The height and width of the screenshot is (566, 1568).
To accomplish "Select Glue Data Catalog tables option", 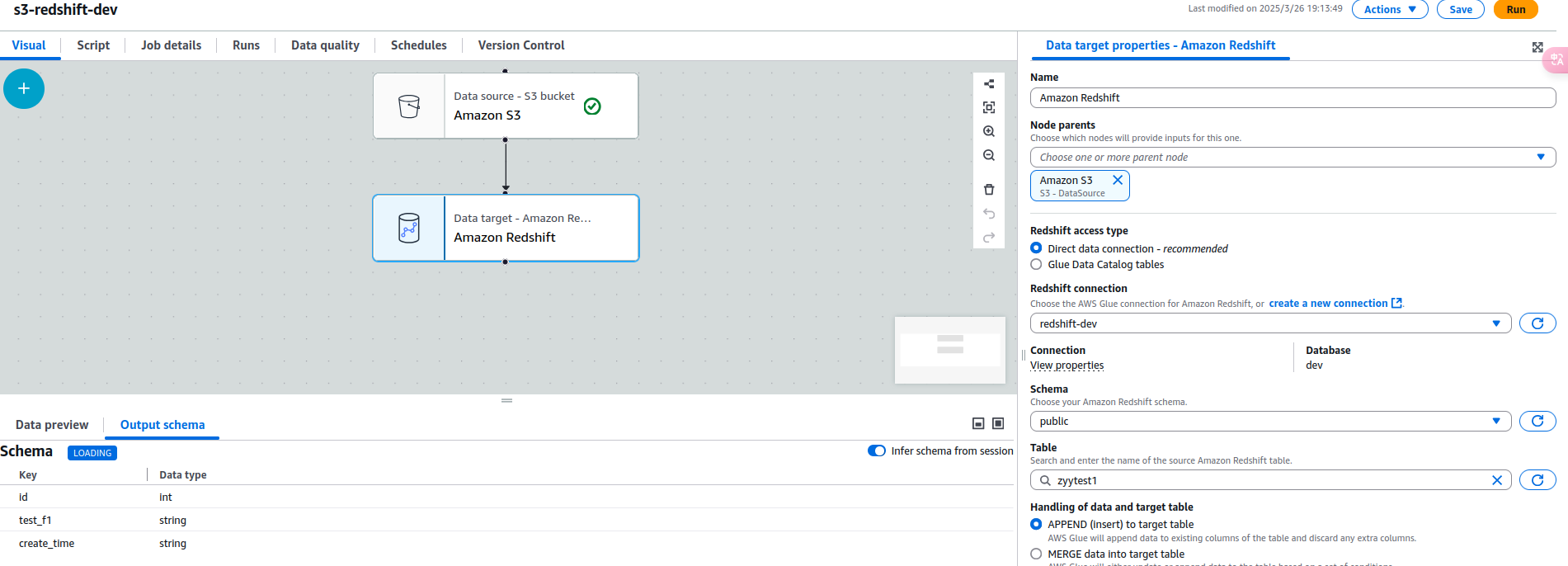I will point(1036,264).
